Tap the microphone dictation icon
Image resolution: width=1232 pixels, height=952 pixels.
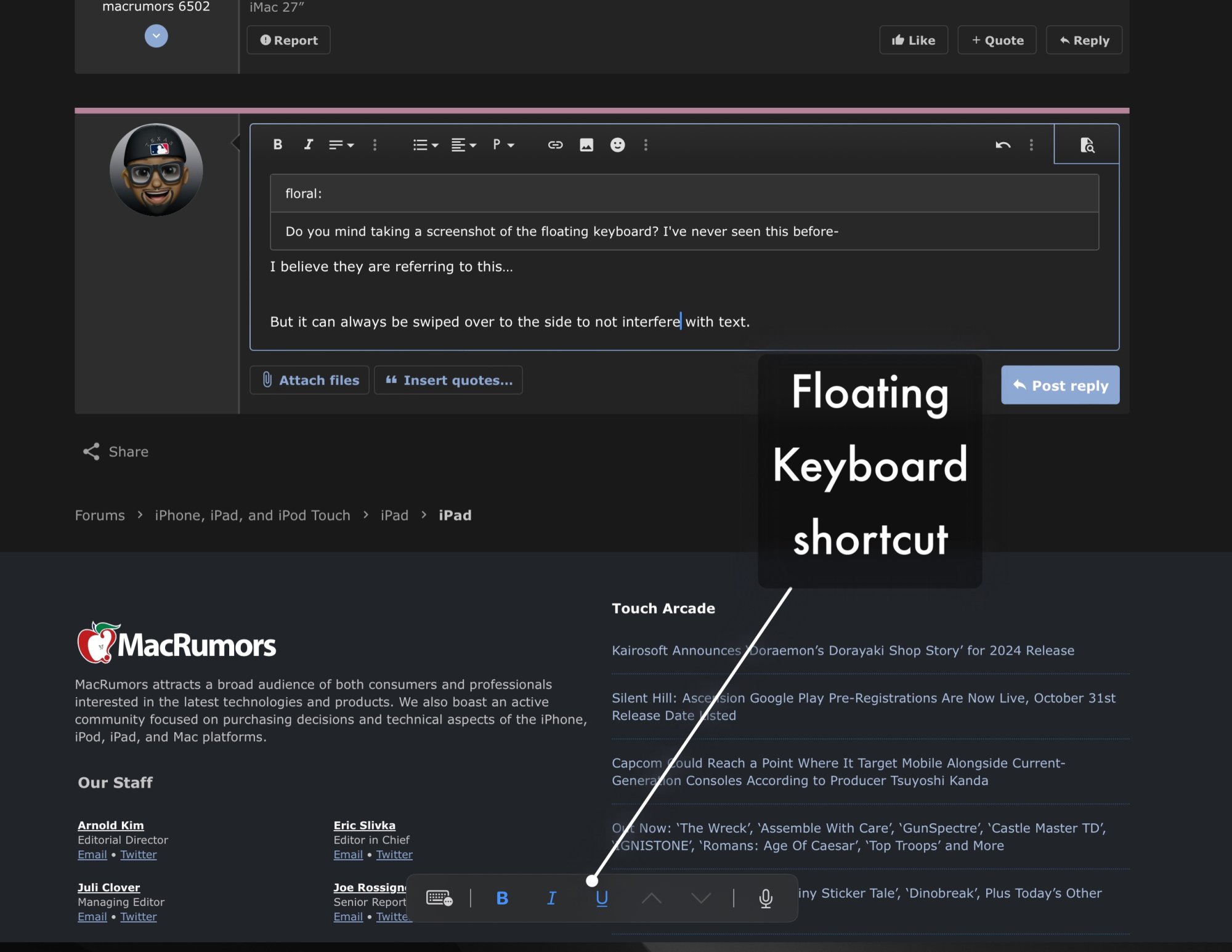(x=766, y=898)
